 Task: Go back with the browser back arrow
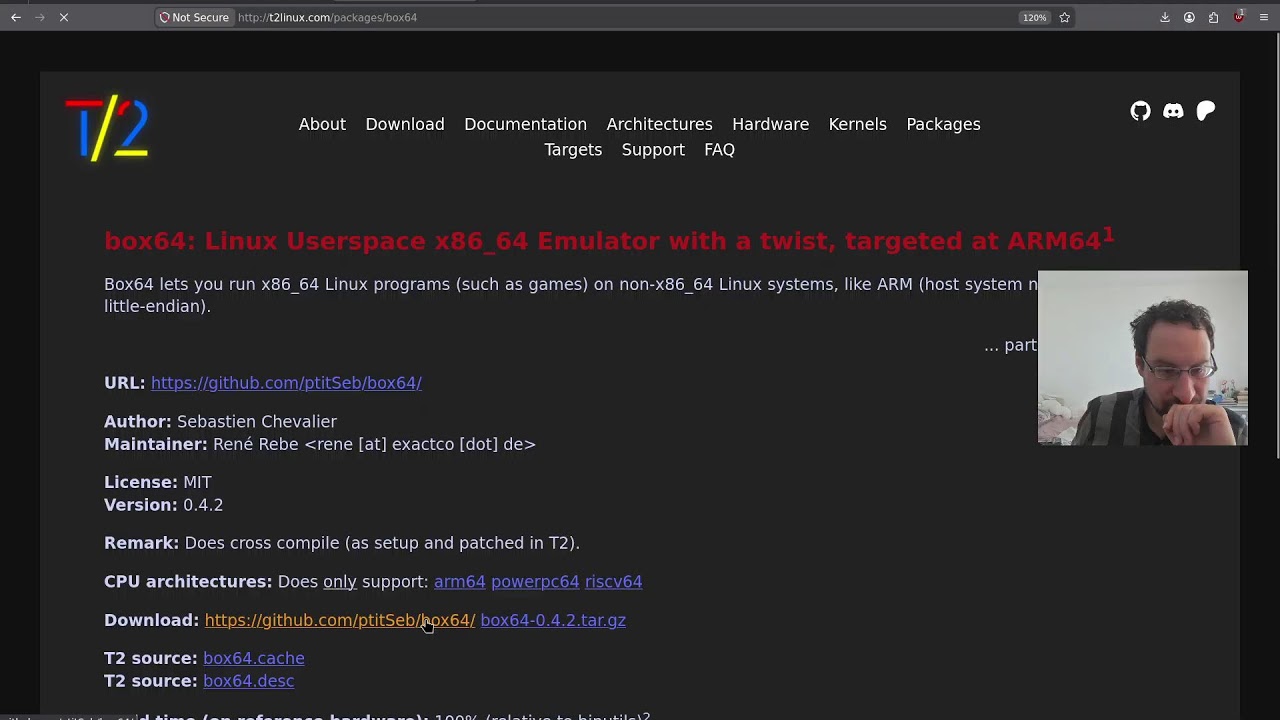click(16, 17)
